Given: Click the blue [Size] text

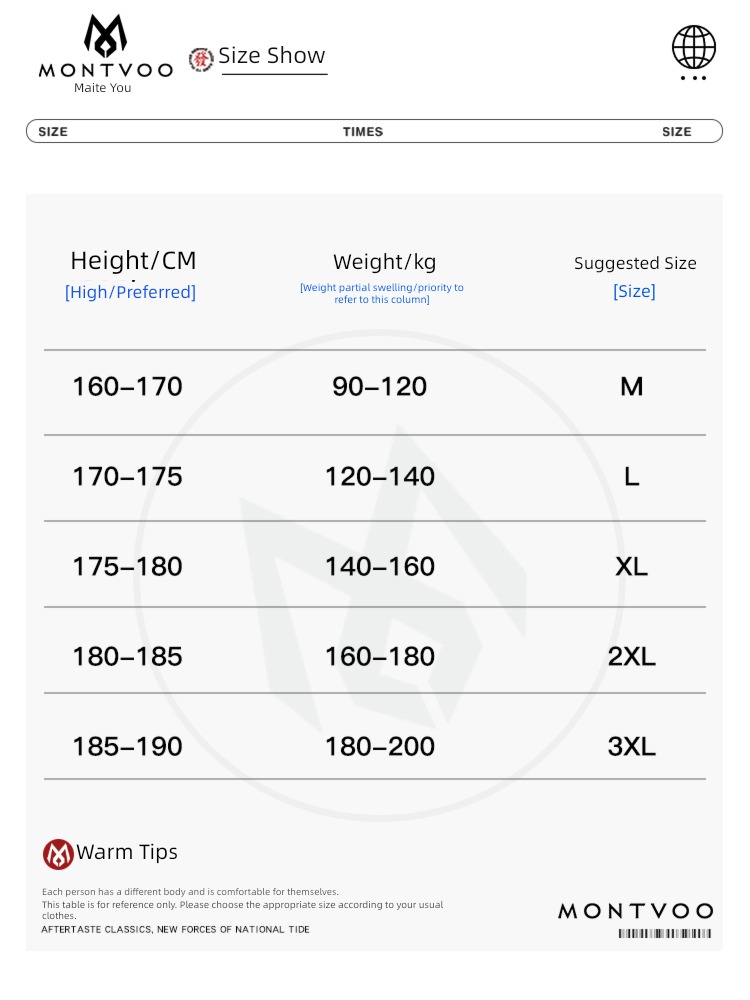Looking at the screenshot, I should coord(634,291).
